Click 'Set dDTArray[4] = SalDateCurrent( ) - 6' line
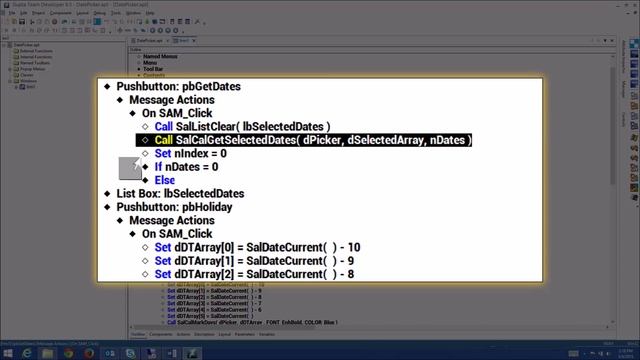The width and height of the screenshot is (640, 360). pyautogui.click(x=214, y=310)
